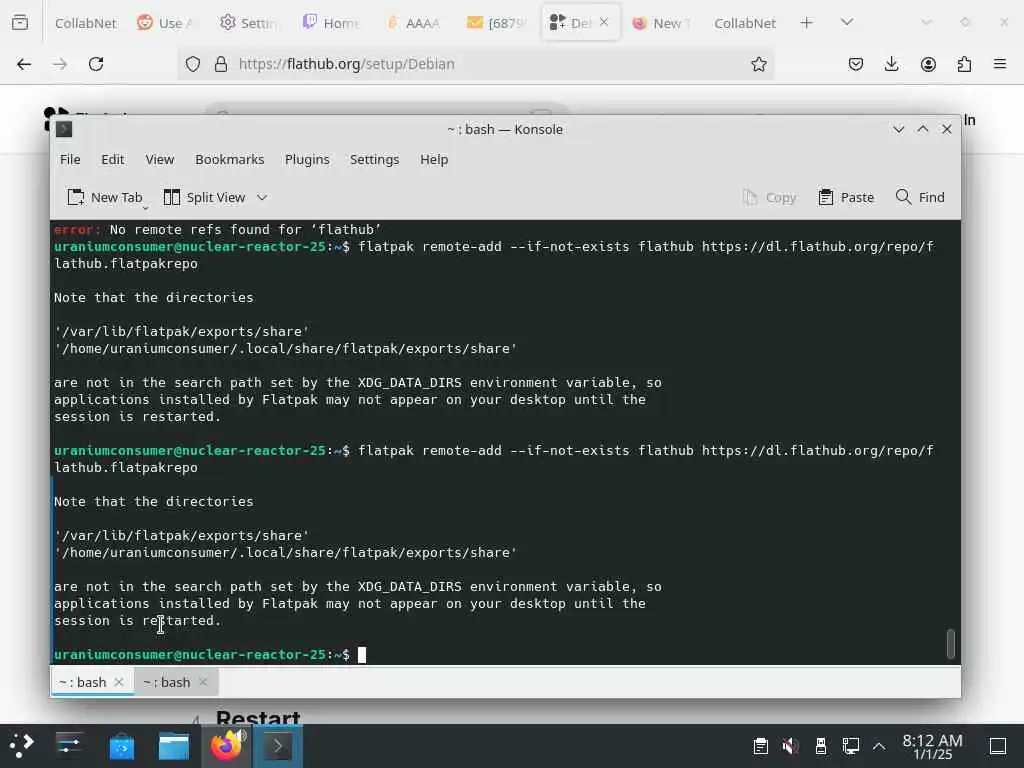The width and height of the screenshot is (1024, 768).
Task: Open the Pocket save icon in Firefox
Action: tap(856, 64)
